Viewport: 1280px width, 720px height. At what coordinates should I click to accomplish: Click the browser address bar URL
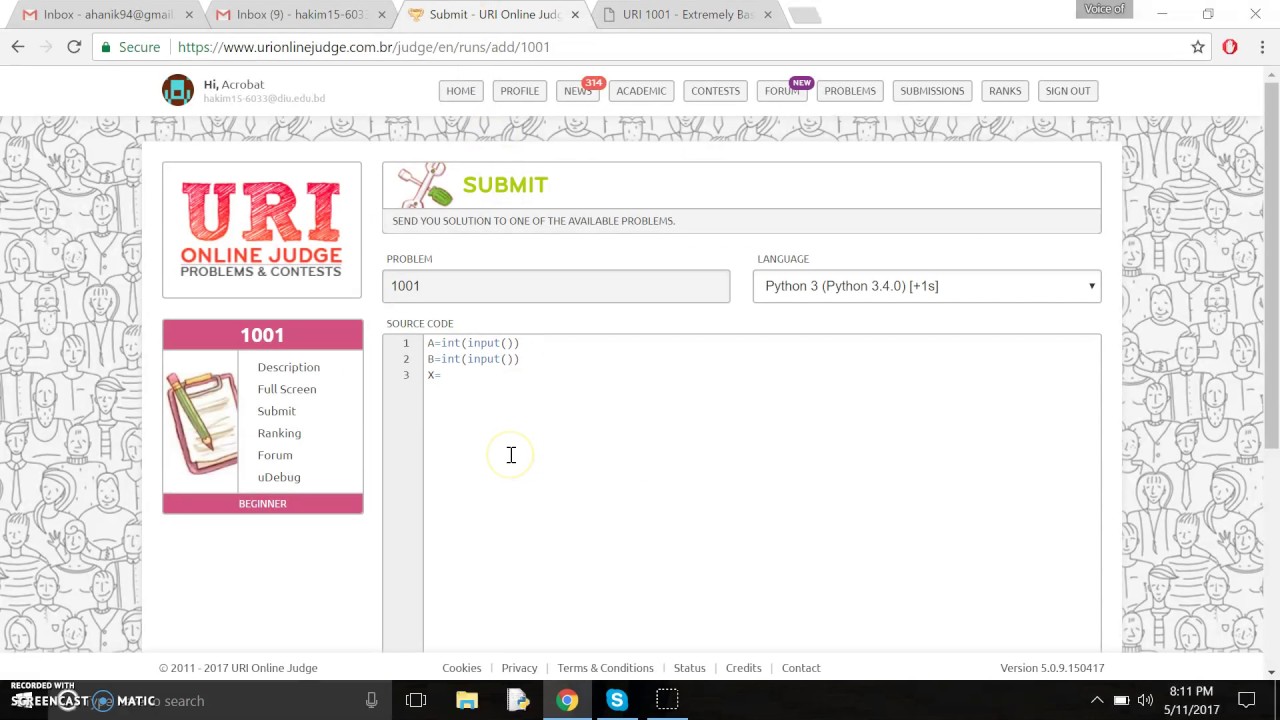pos(364,47)
